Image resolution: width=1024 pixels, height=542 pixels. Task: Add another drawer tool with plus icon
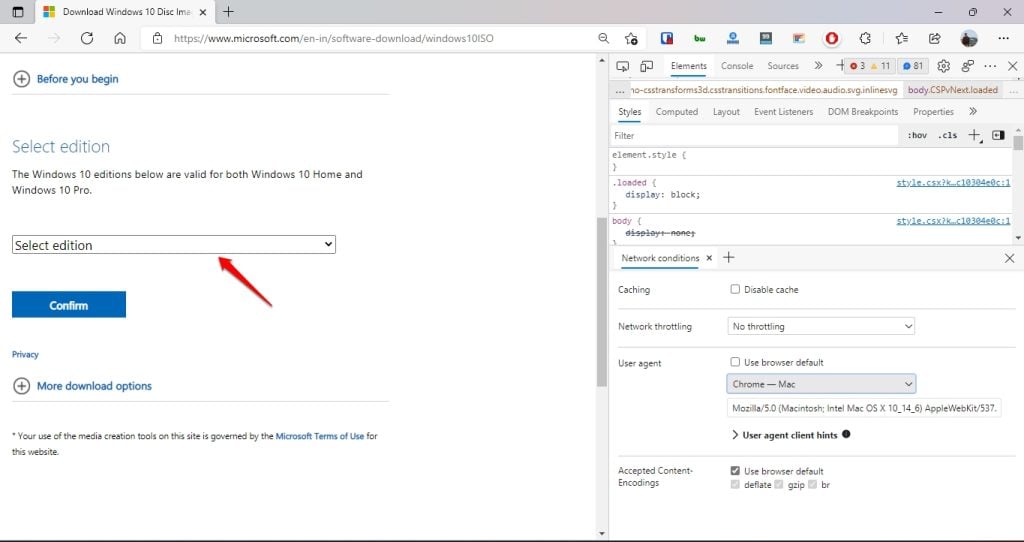coord(729,257)
